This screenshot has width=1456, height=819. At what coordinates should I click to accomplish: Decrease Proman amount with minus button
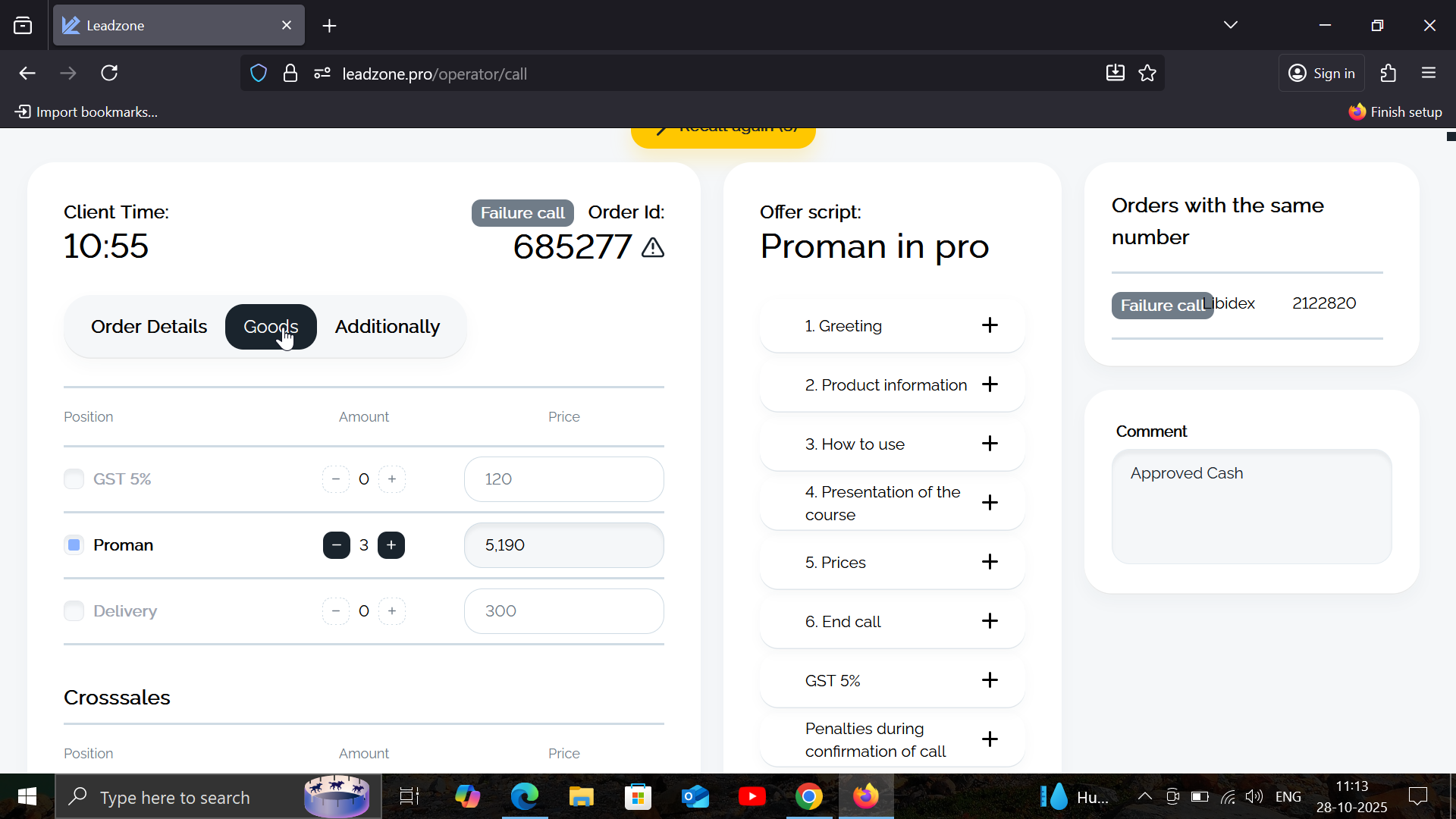(336, 545)
